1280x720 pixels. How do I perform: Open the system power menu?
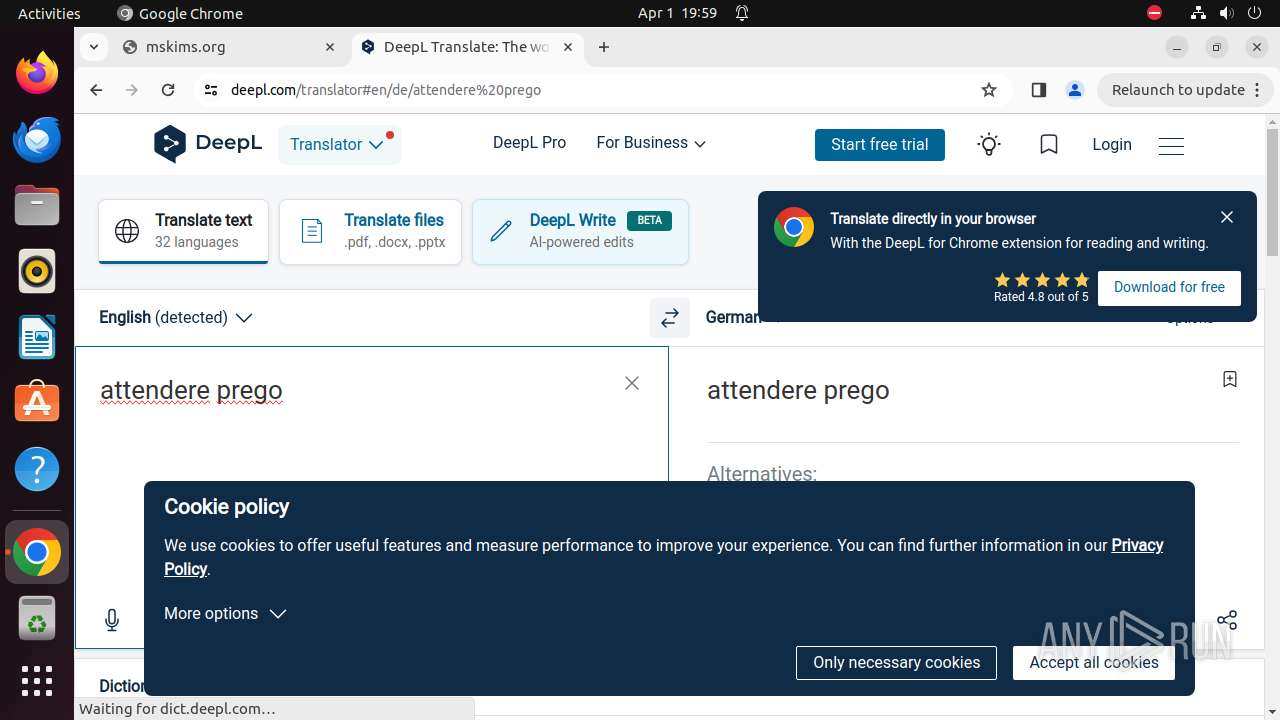tap(1254, 13)
